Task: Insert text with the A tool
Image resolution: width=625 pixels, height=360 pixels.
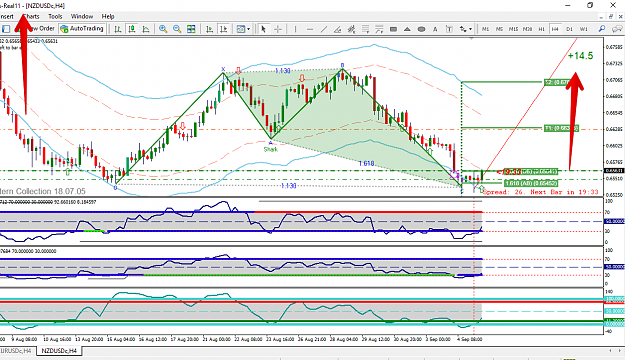Action: click(435, 29)
